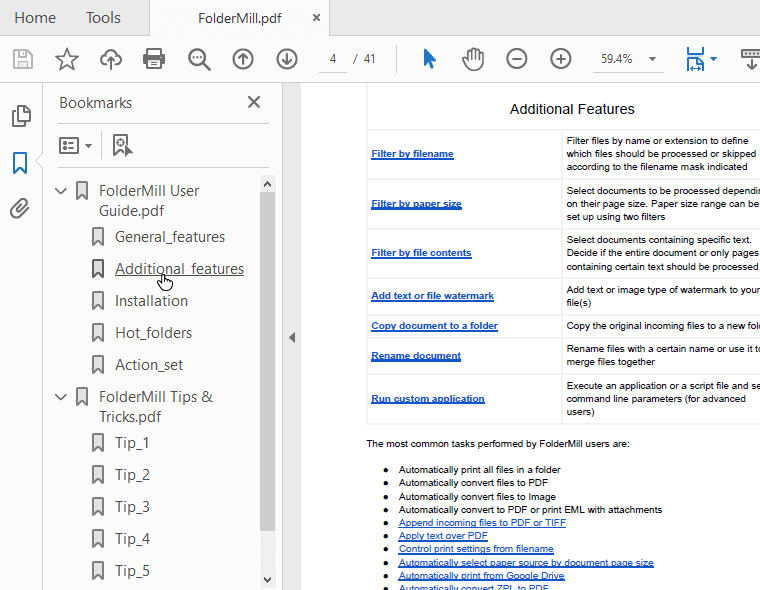Open the Filter by paper size link

tap(416, 204)
